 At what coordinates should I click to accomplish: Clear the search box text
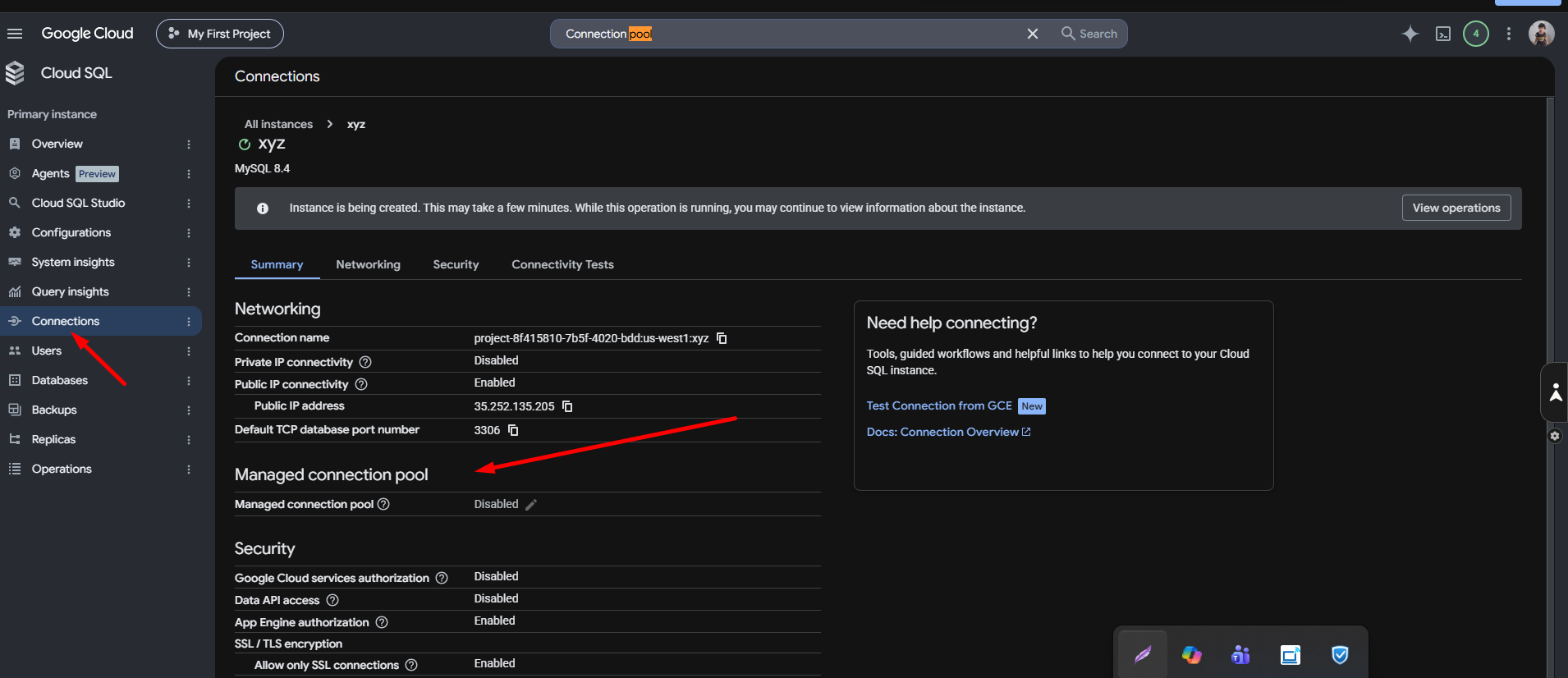1033,34
